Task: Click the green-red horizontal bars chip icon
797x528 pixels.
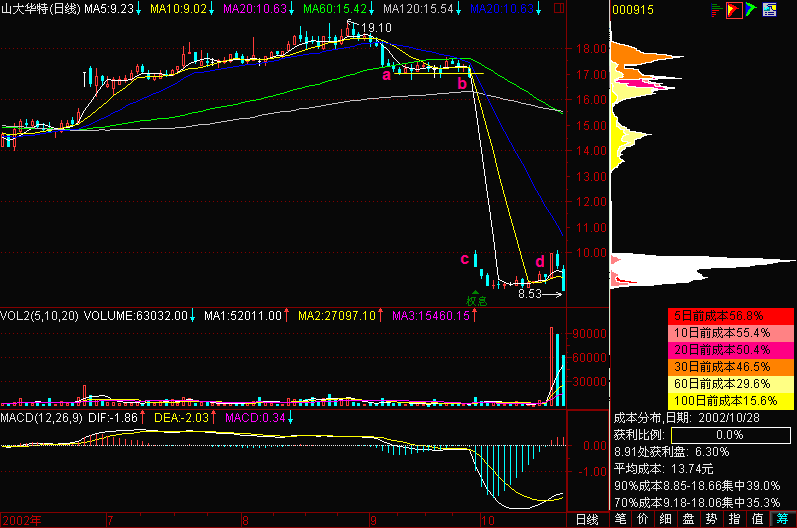Action: tap(715, 11)
